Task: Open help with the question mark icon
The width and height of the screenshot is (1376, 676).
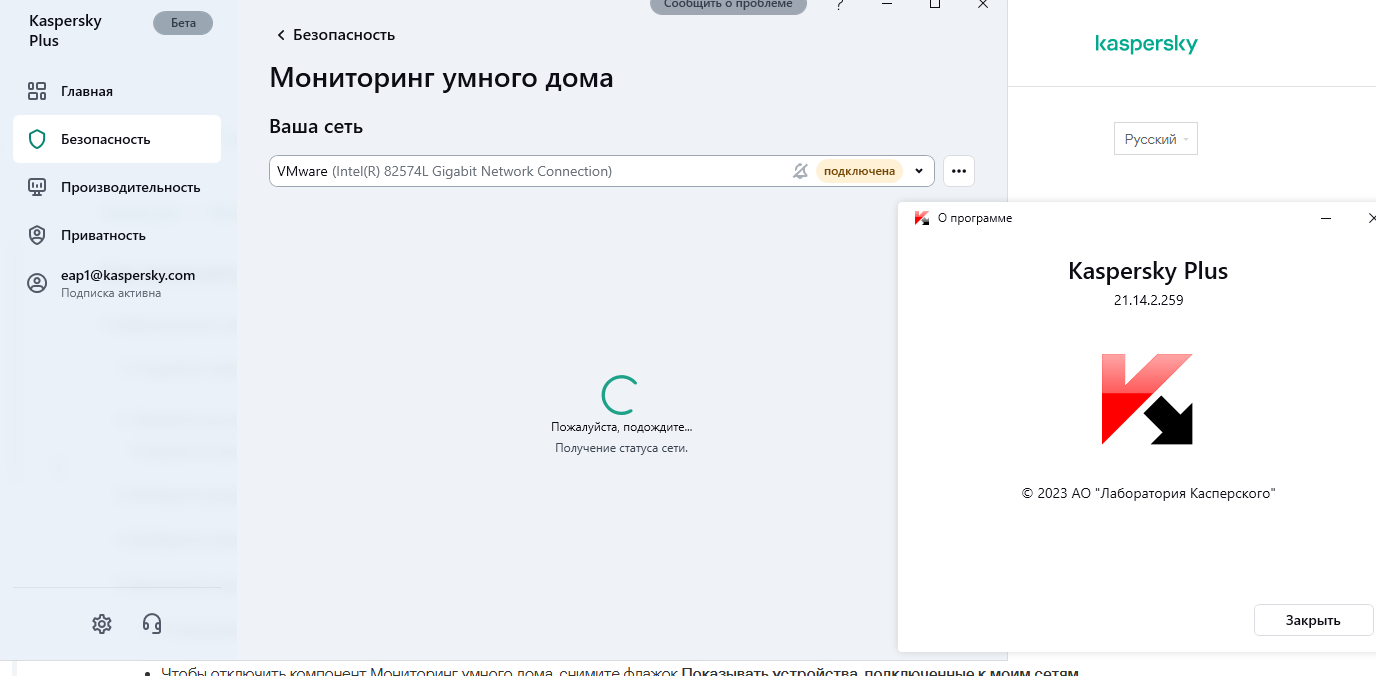Action: tap(840, 5)
